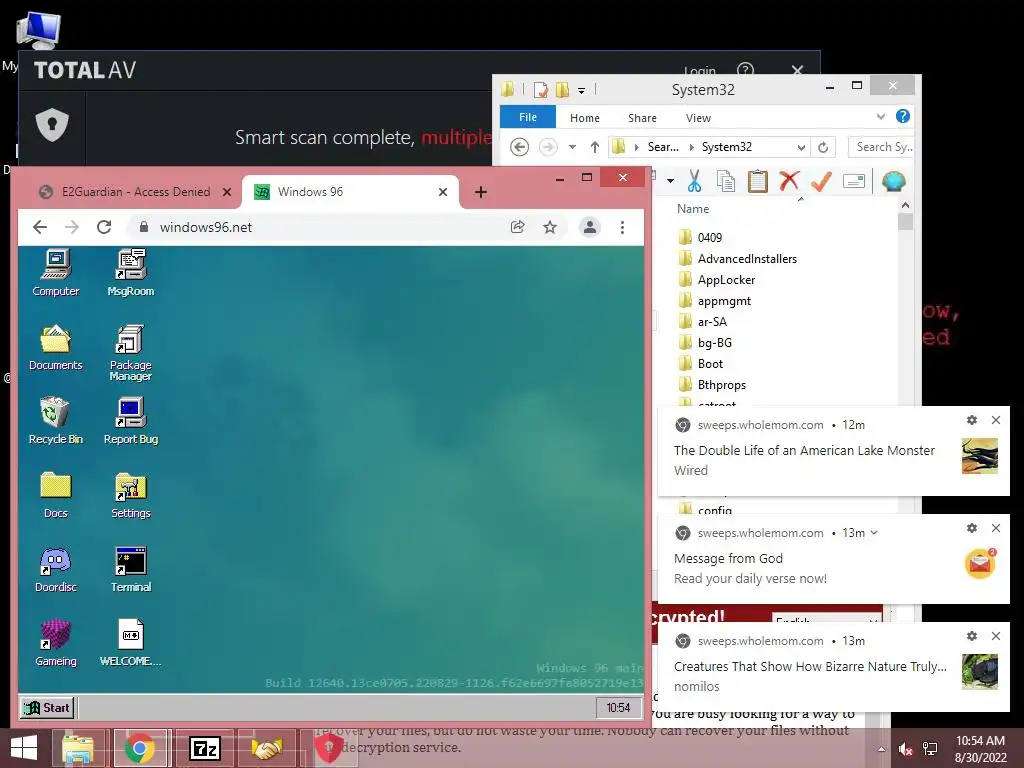1024x768 pixels.
Task: Refresh the System32 folder view
Action: (x=823, y=148)
